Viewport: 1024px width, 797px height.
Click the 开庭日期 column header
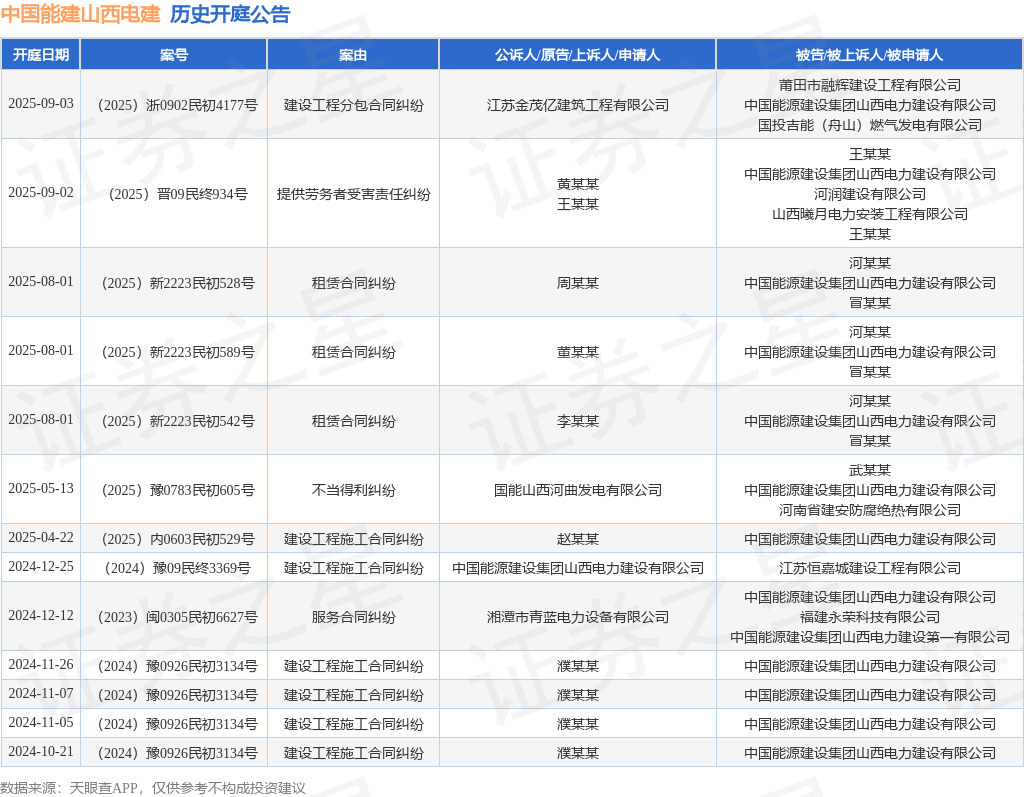(x=40, y=55)
